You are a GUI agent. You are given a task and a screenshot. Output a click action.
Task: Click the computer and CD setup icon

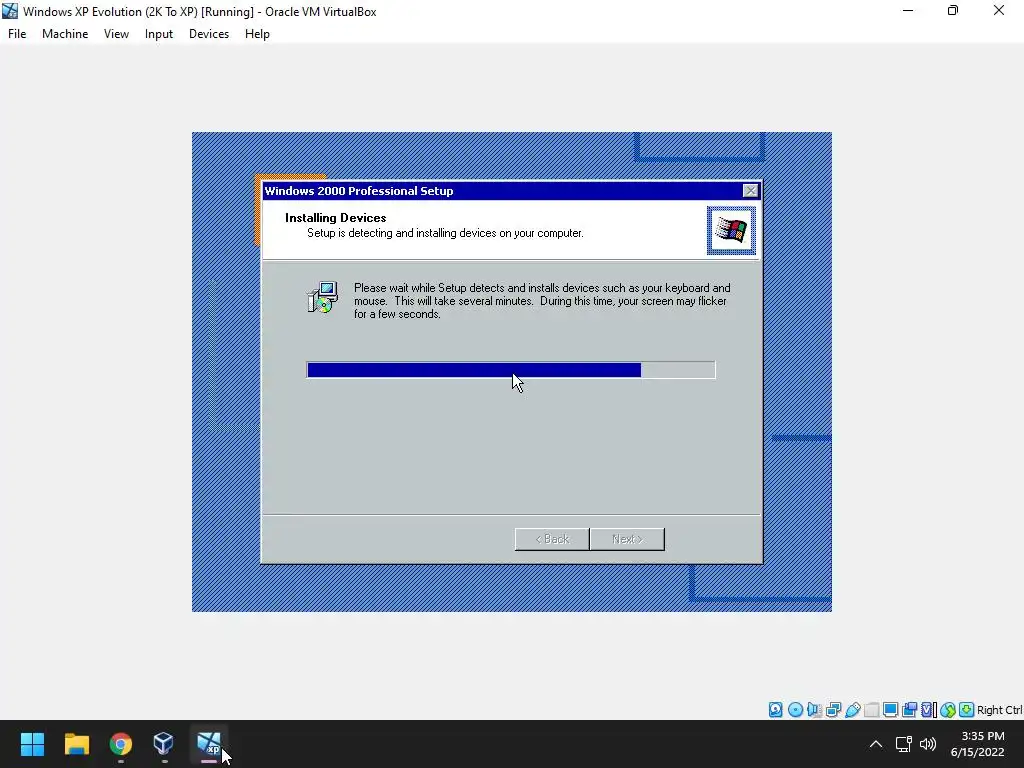pyautogui.click(x=323, y=297)
